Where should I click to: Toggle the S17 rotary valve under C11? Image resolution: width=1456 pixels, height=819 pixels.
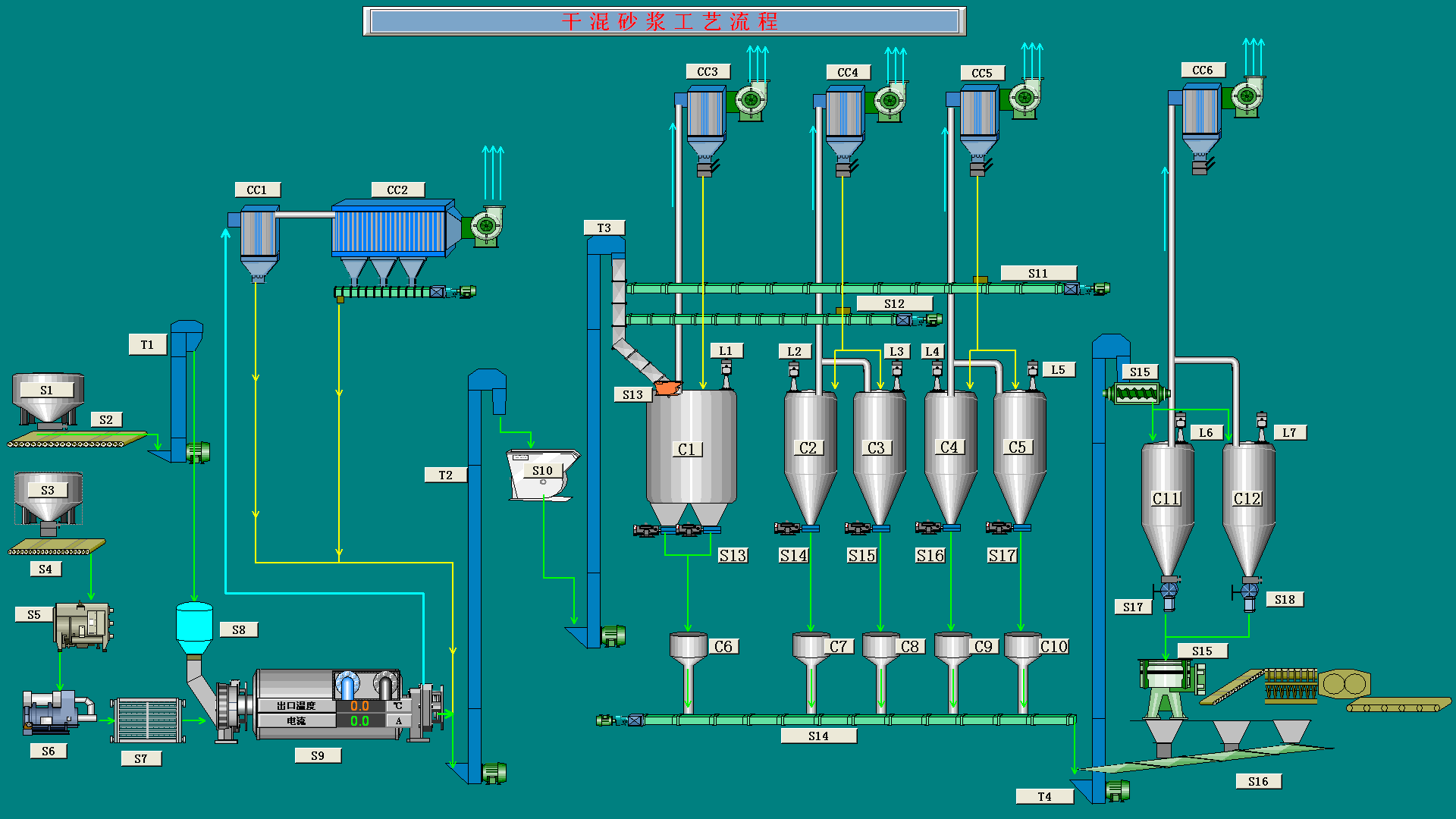tap(1168, 591)
